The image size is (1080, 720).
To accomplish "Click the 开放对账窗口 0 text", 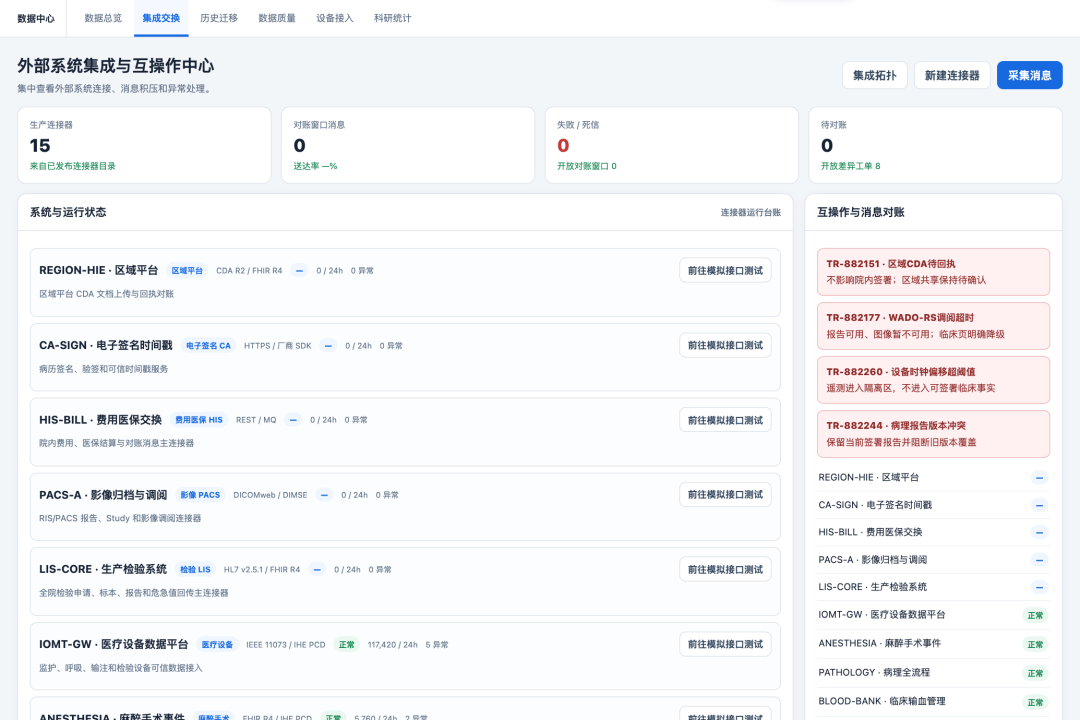I will pos(587,166).
